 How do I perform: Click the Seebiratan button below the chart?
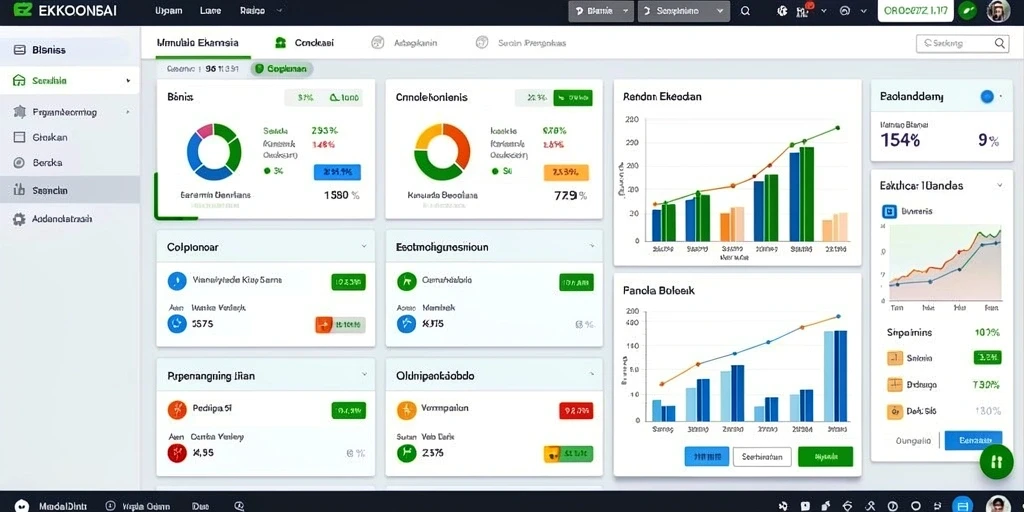pyautogui.click(x=762, y=456)
